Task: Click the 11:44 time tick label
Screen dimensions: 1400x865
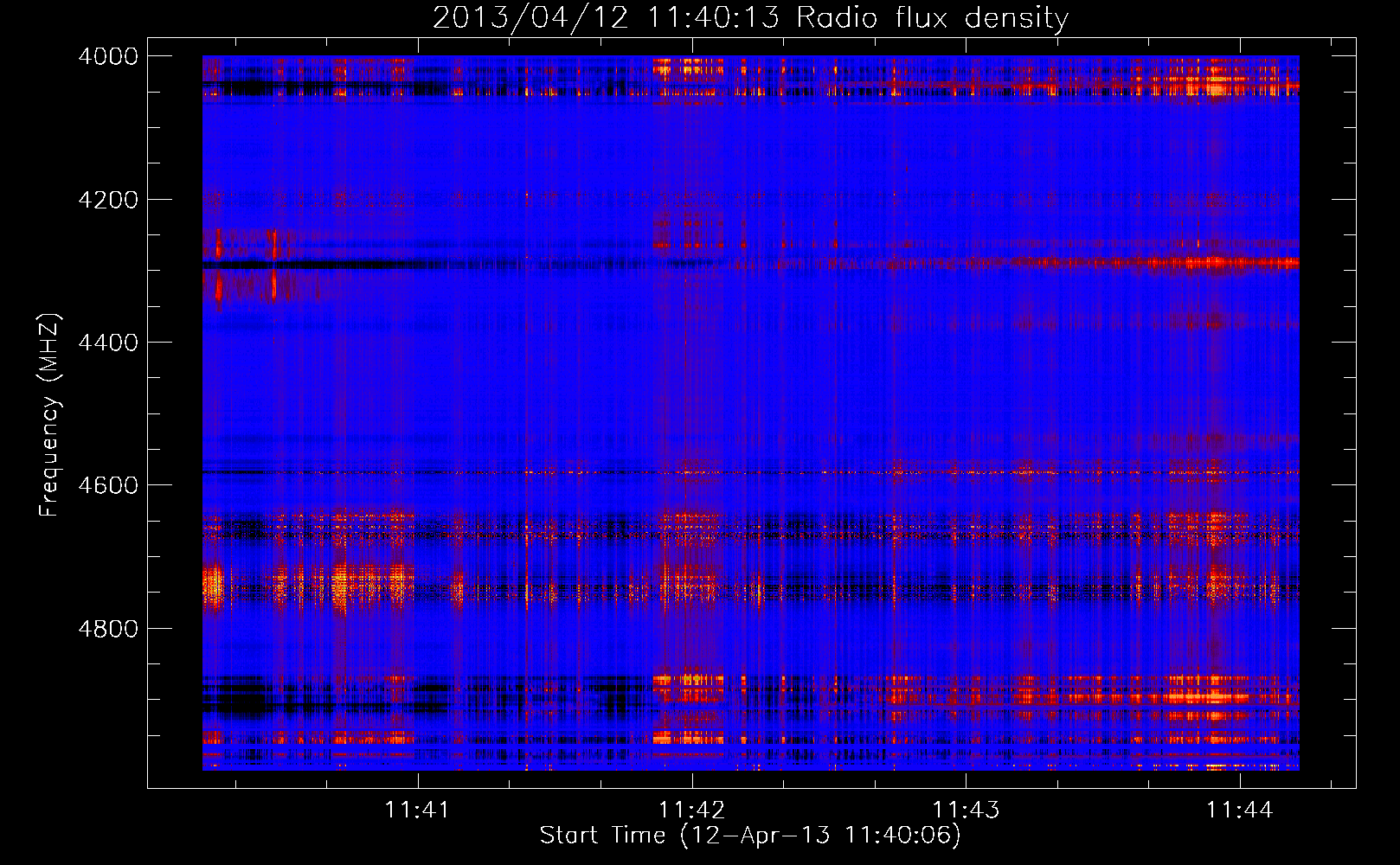Action: point(1240,810)
